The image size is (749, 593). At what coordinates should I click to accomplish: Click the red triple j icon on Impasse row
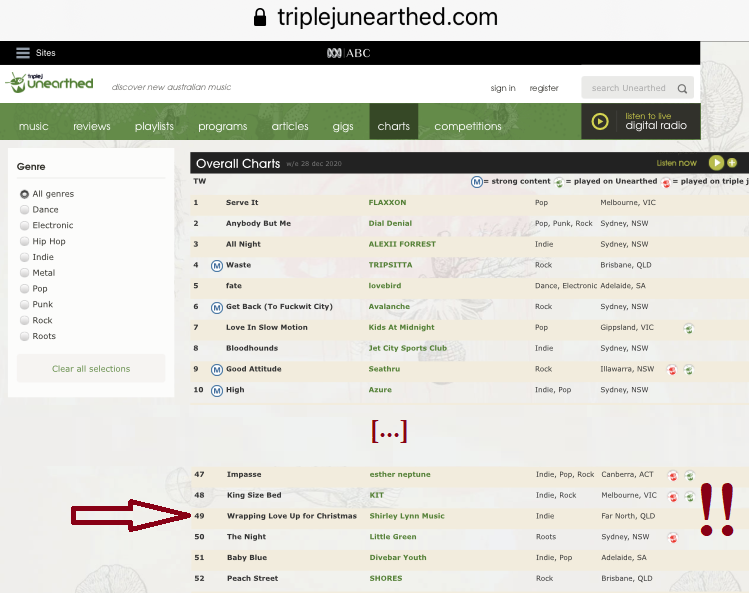[x=673, y=476]
